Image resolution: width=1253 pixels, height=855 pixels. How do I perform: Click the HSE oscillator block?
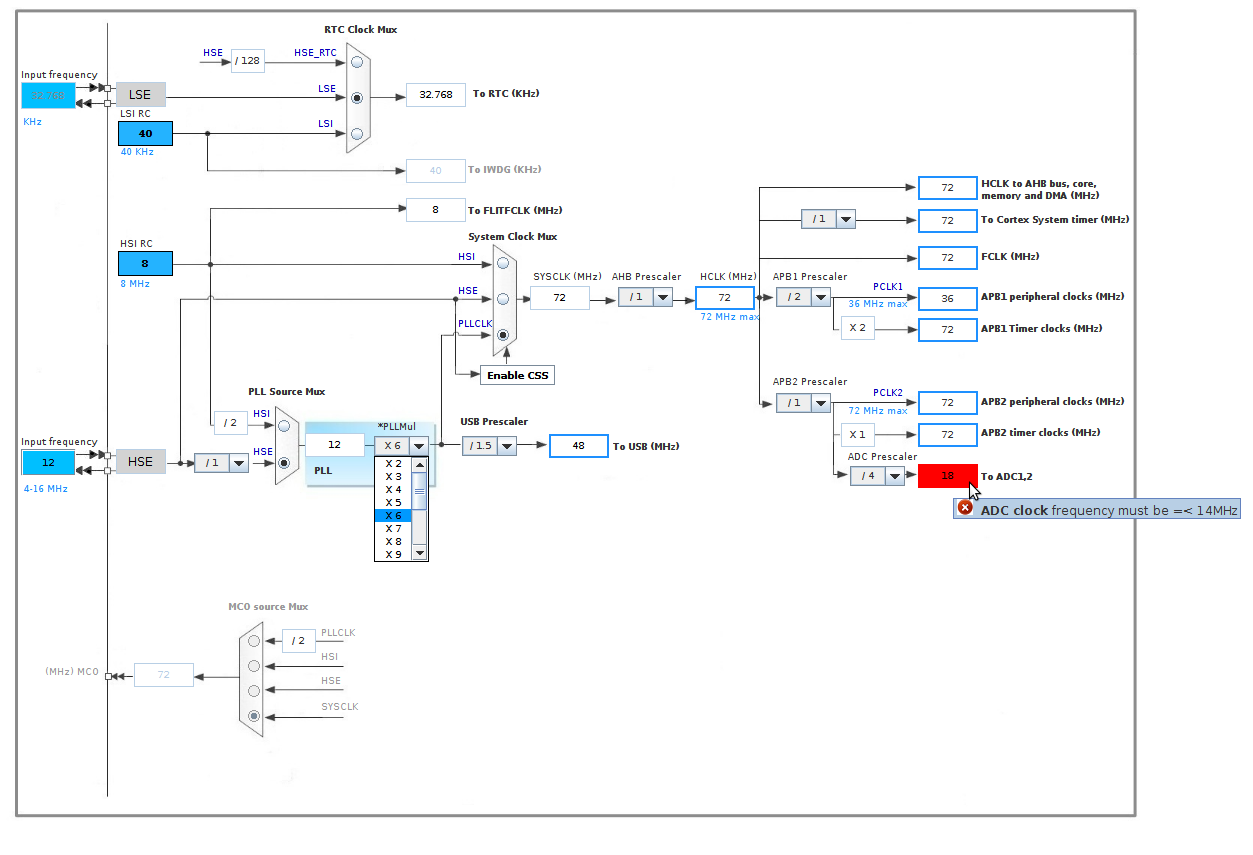click(x=141, y=461)
